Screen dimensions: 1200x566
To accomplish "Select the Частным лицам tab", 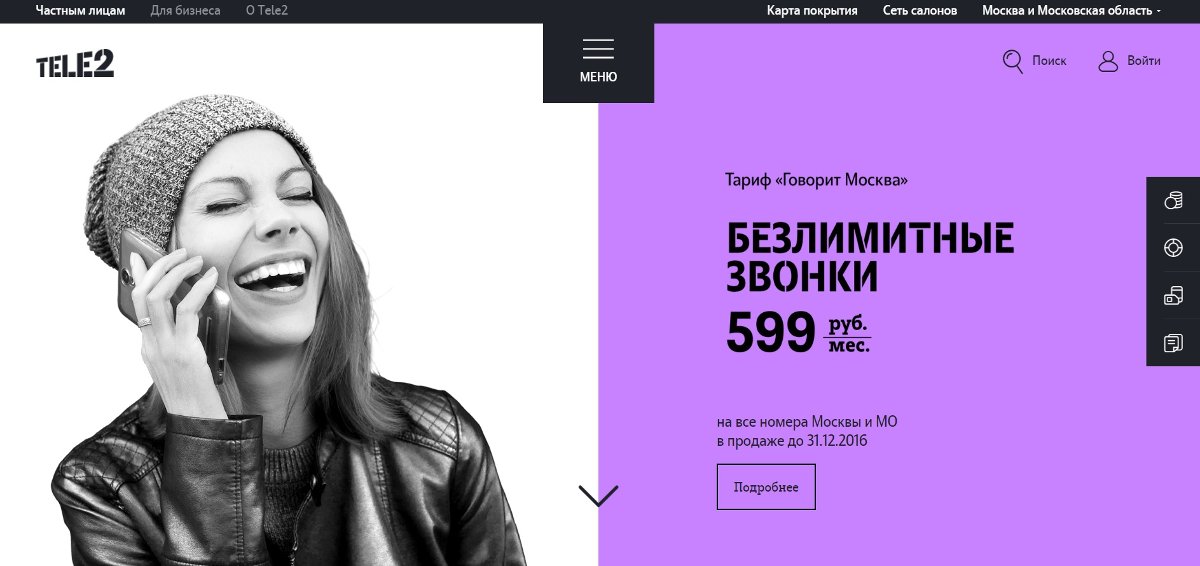I will point(81,11).
